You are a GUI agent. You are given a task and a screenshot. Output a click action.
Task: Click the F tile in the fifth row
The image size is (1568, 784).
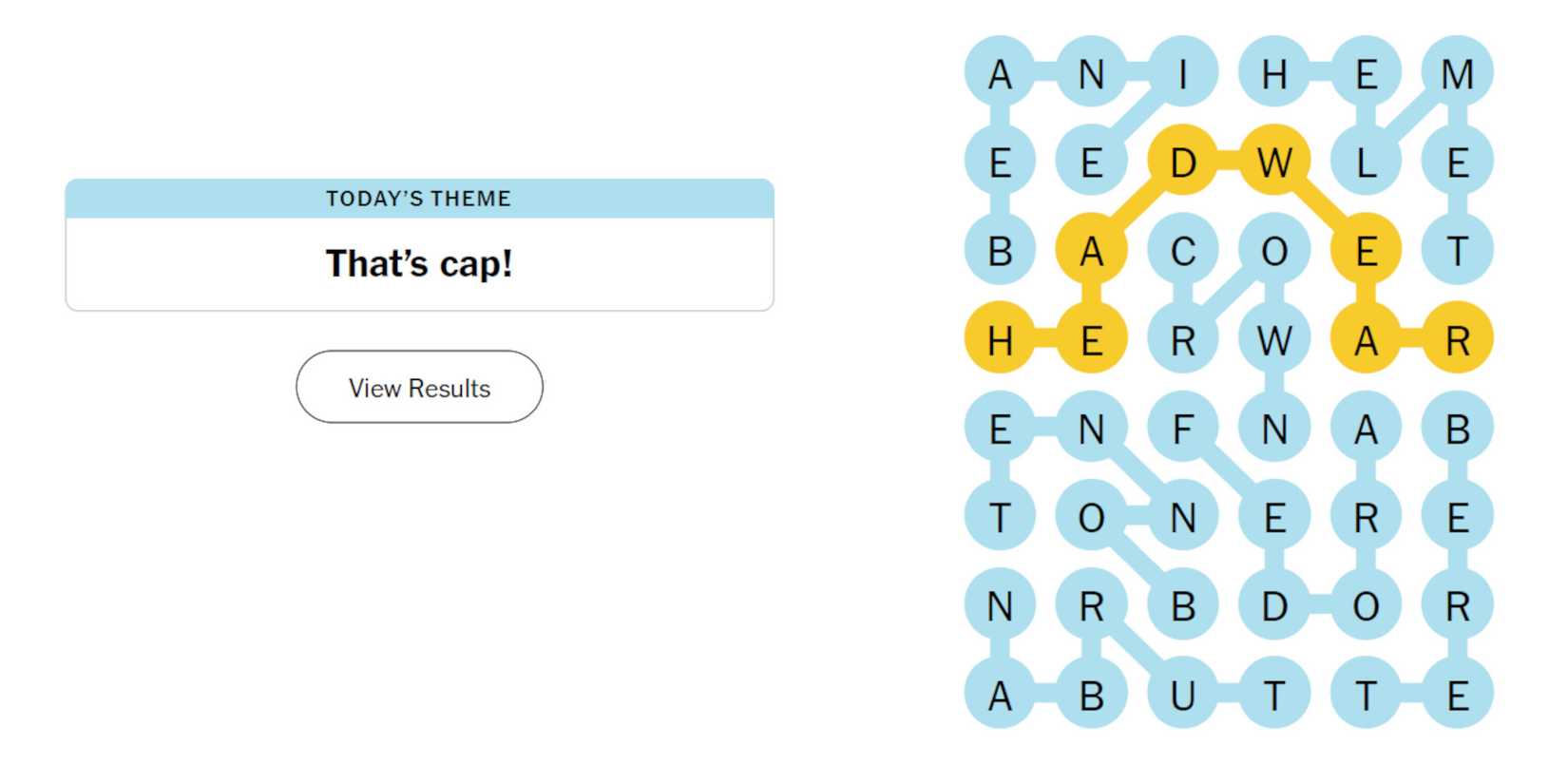click(x=1183, y=430)
